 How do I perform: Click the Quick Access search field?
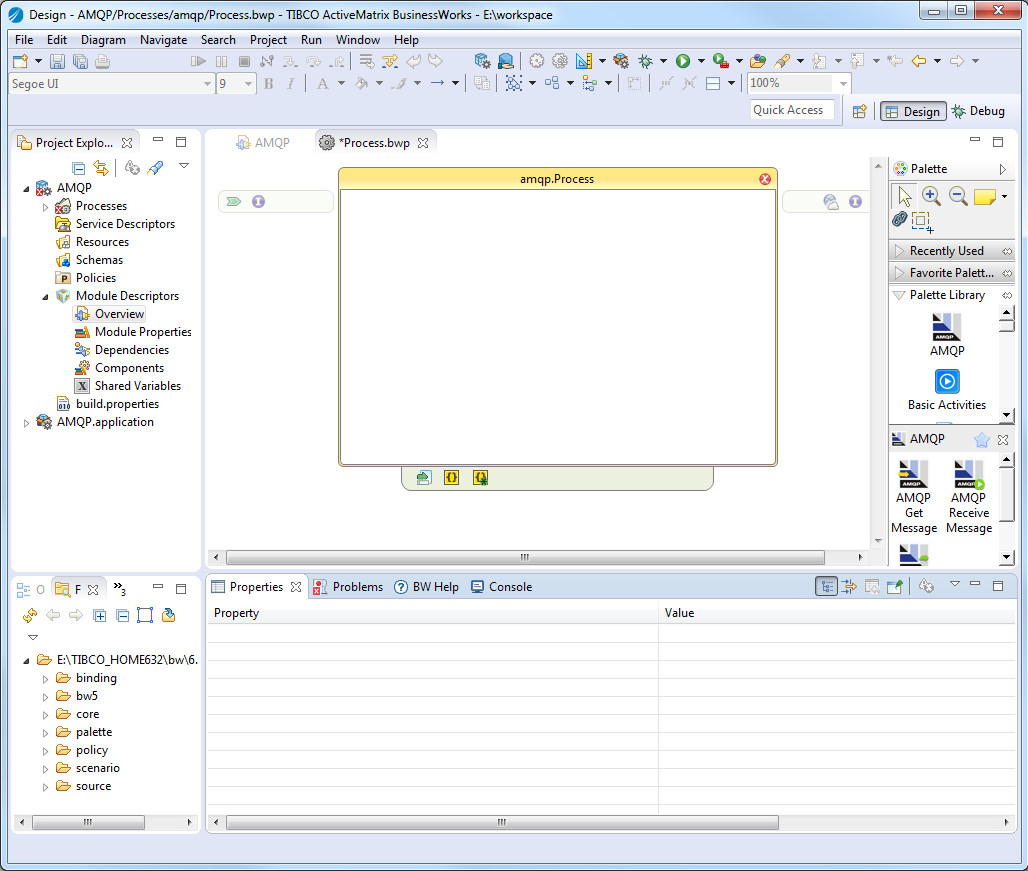tap(792, 110)
